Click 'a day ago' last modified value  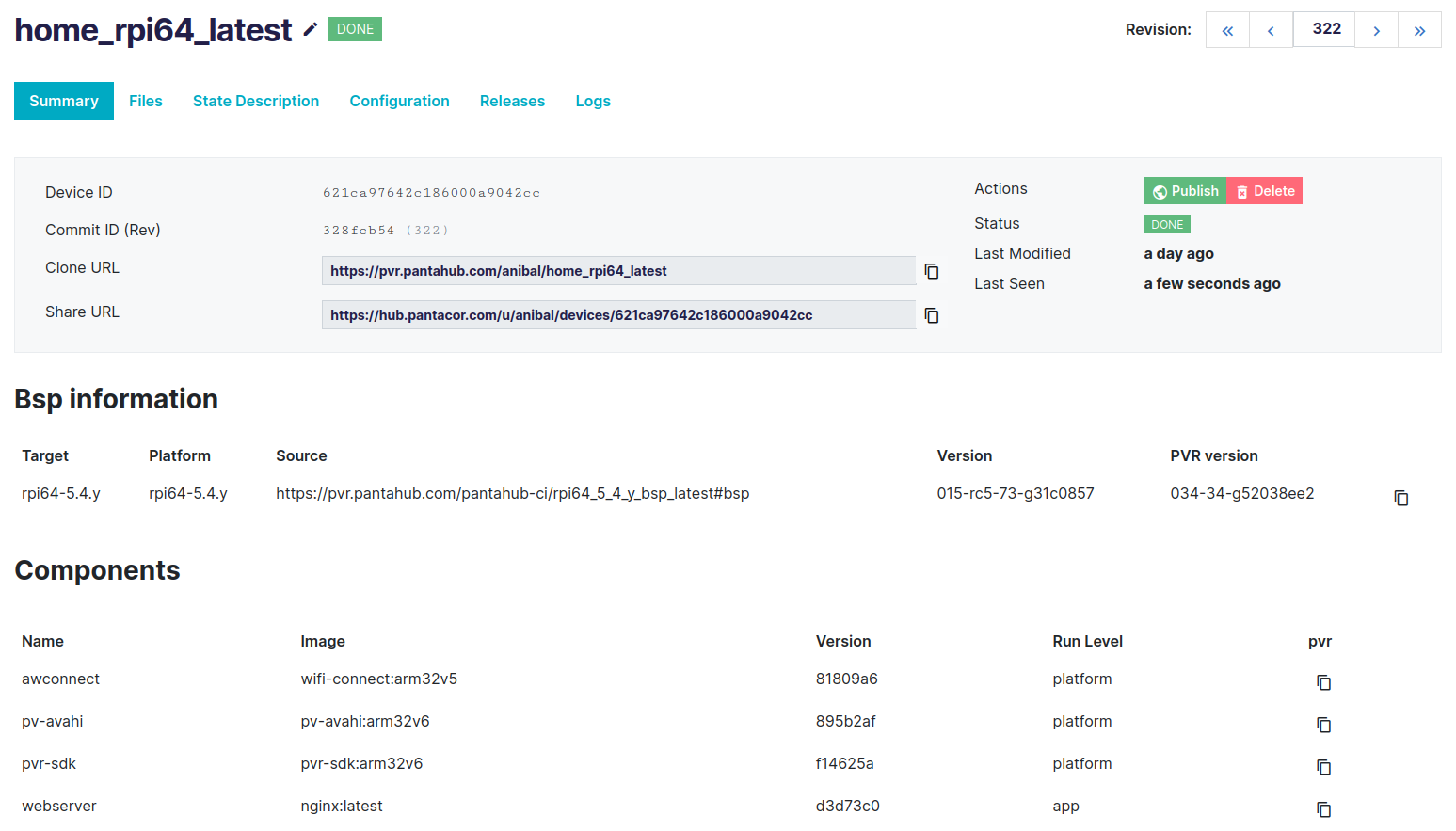pos(1179,253)
